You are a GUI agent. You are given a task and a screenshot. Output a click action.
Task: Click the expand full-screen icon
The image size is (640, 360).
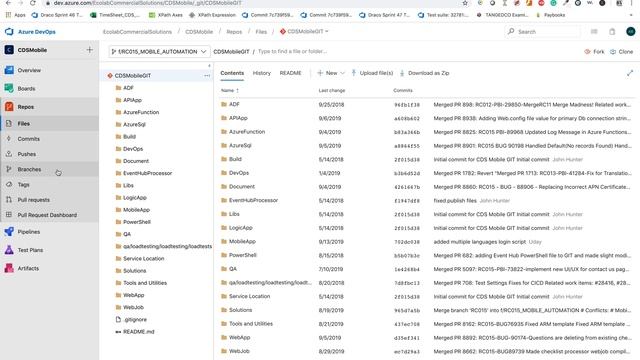coord(629,73)
